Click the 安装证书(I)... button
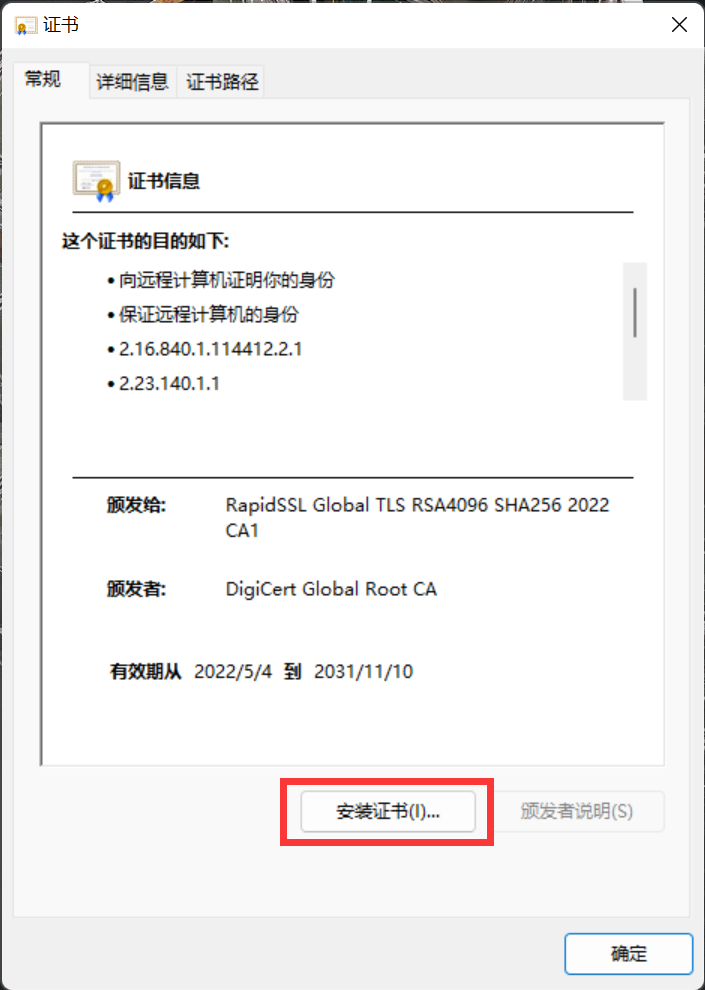 388,811
